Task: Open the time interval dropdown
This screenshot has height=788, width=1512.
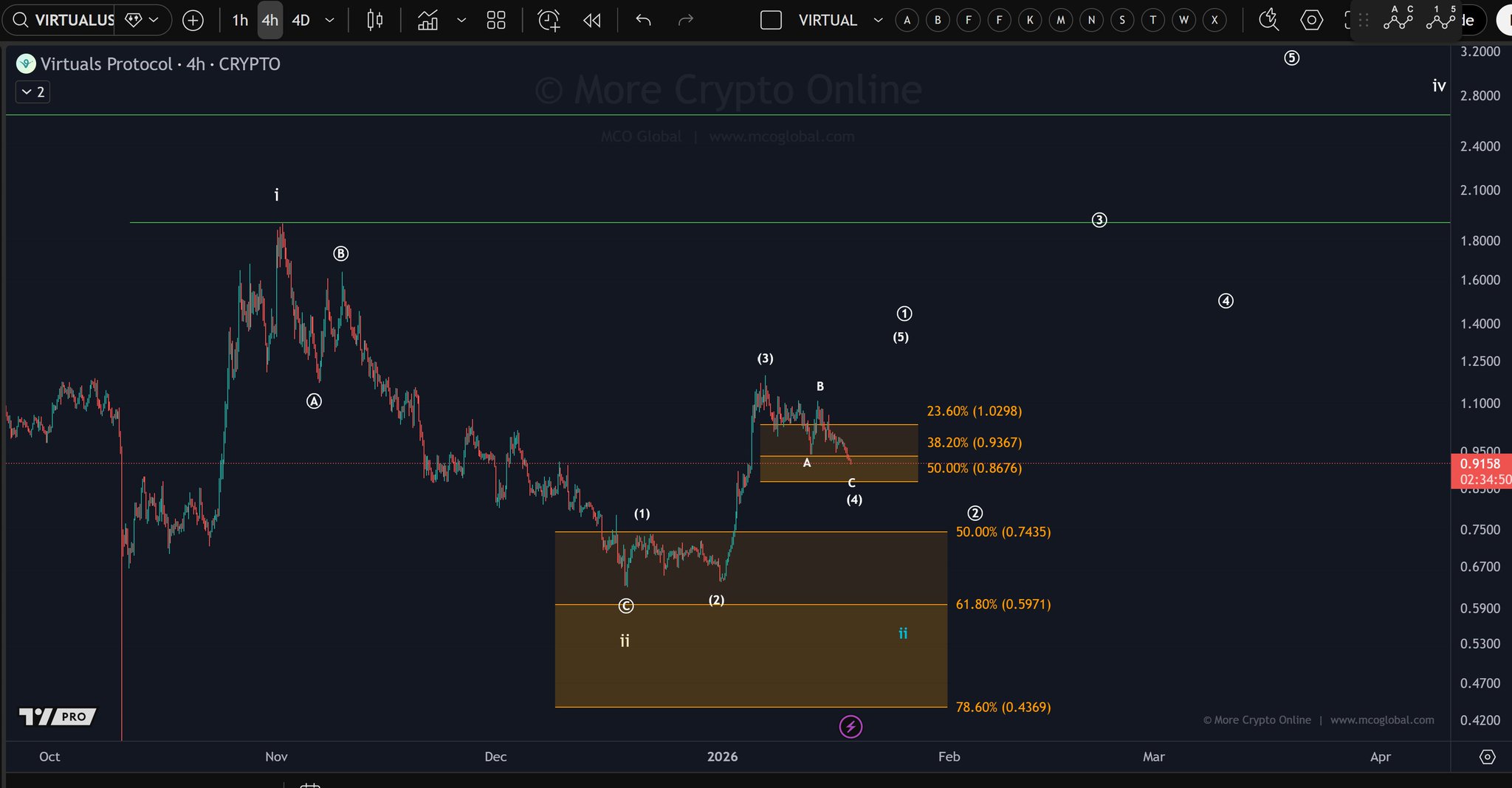Action: [x=329, y=20]
